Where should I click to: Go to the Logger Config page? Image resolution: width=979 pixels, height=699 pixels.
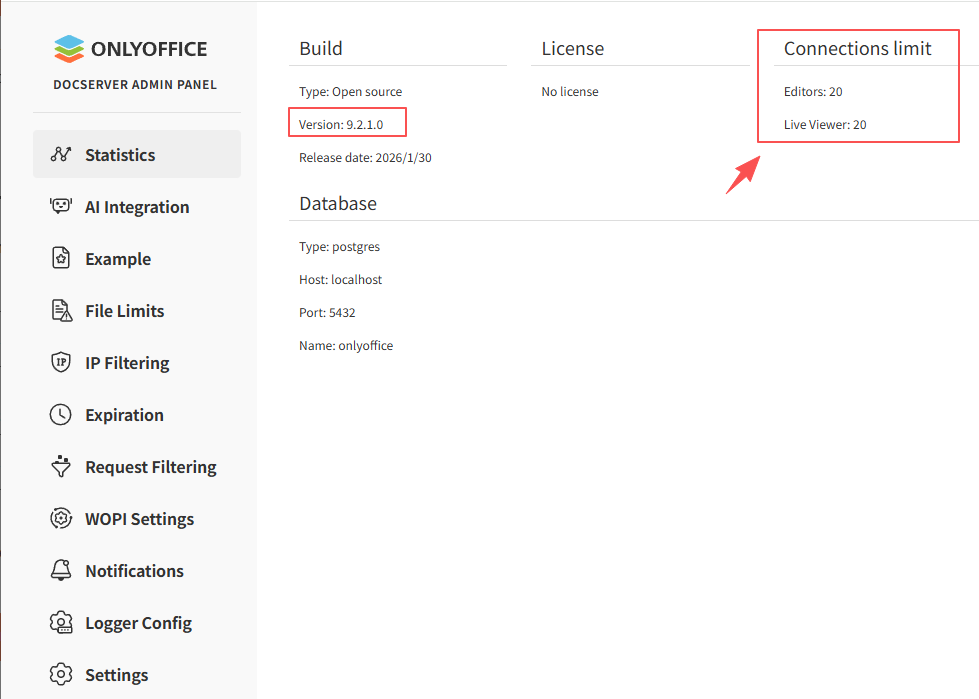pyautogui.click(x=138, y=623)
